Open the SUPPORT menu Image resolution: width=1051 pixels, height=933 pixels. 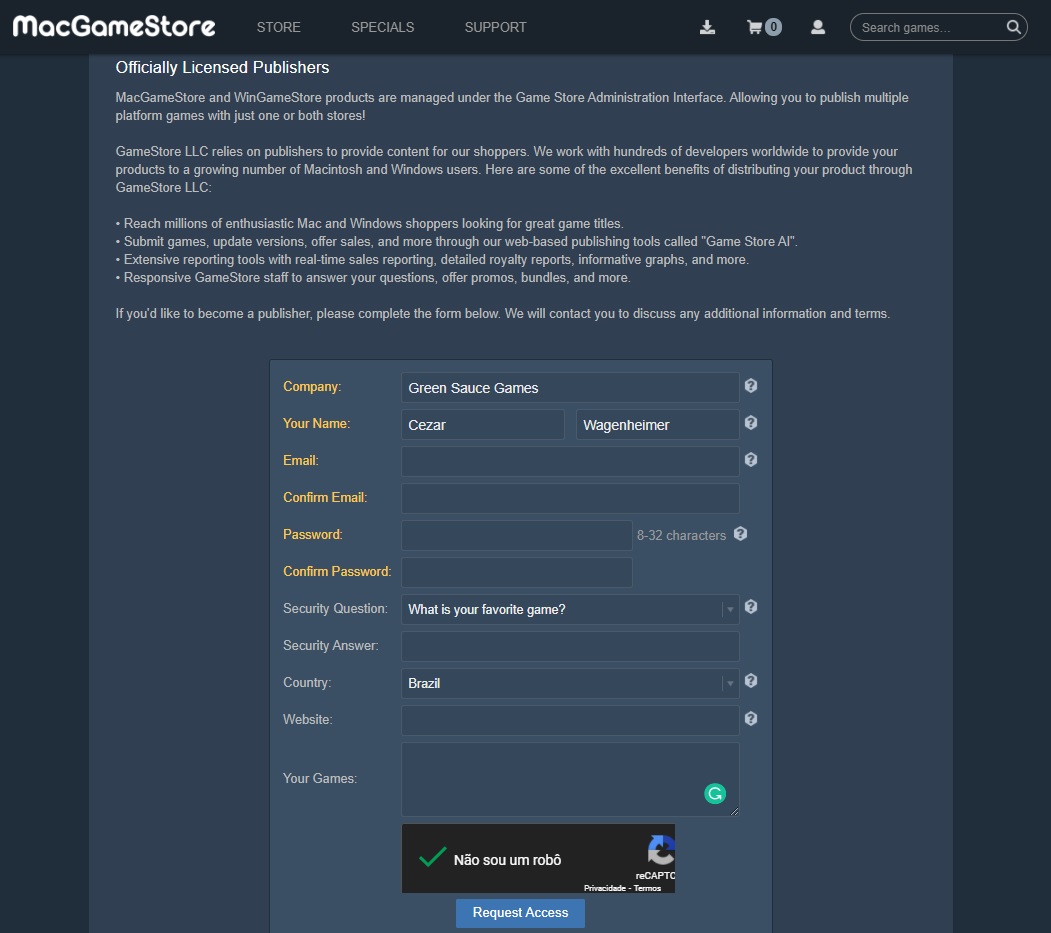tap(495, 27)
